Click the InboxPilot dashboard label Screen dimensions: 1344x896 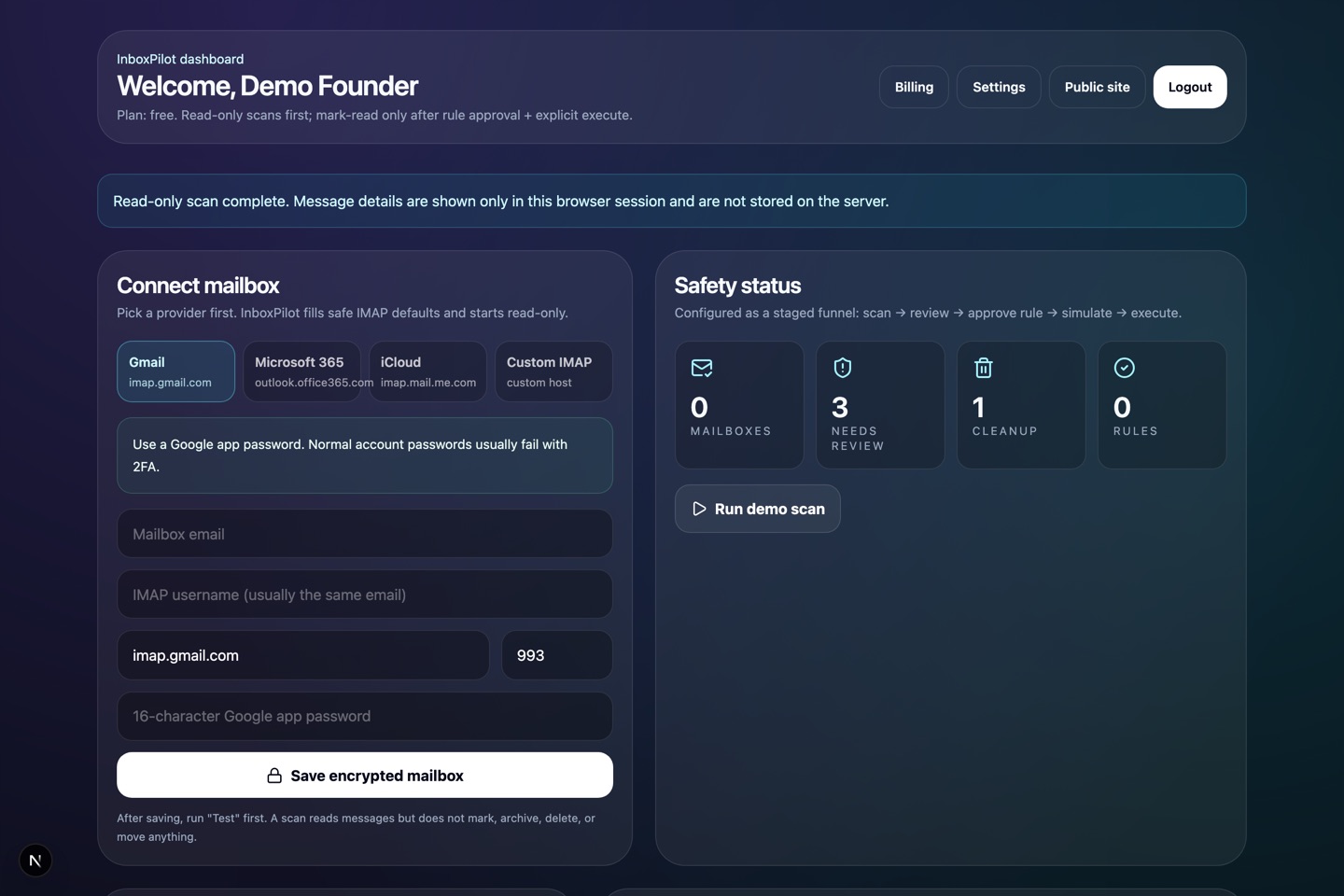(x=180, y=59)
